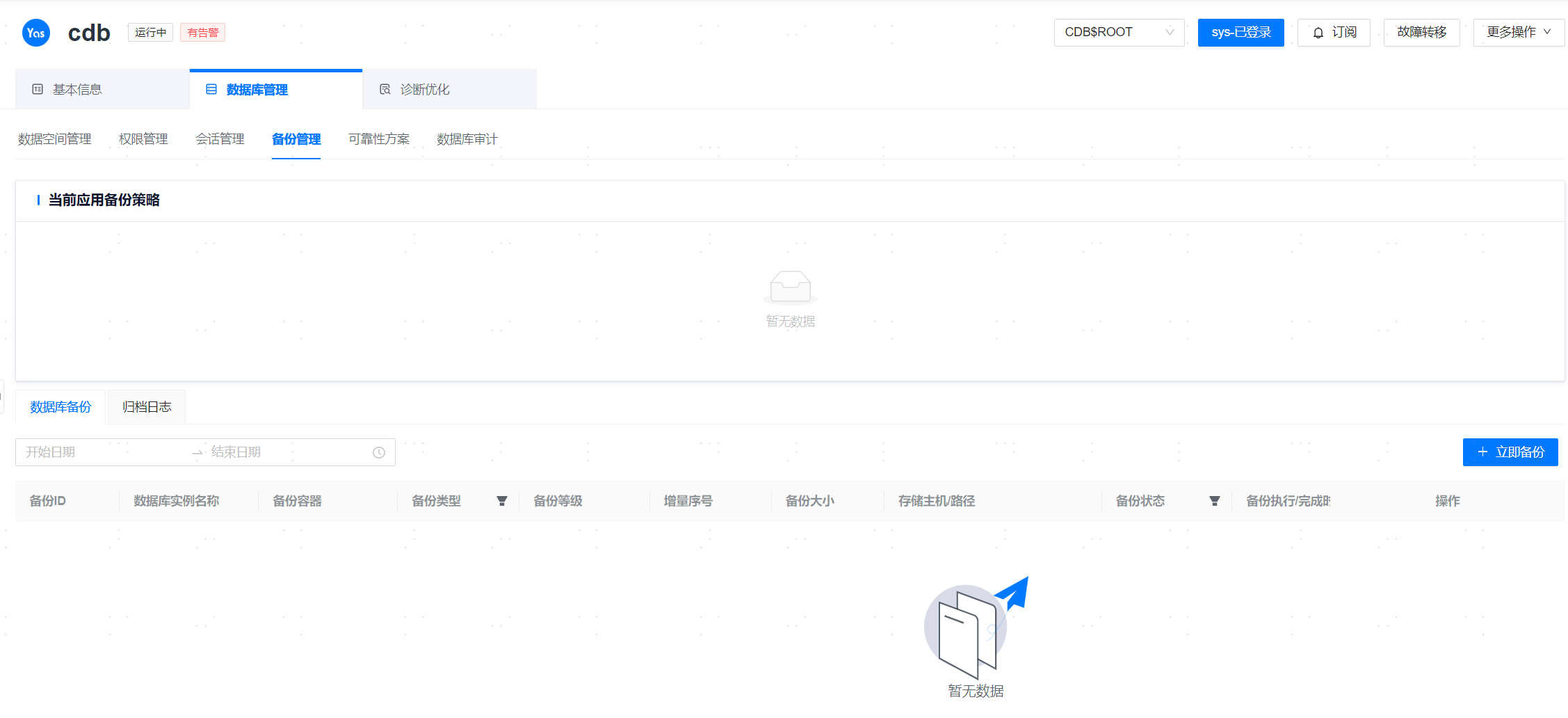
Task: Click the bell icon on 订阅 button
Action: [1318, 33]
